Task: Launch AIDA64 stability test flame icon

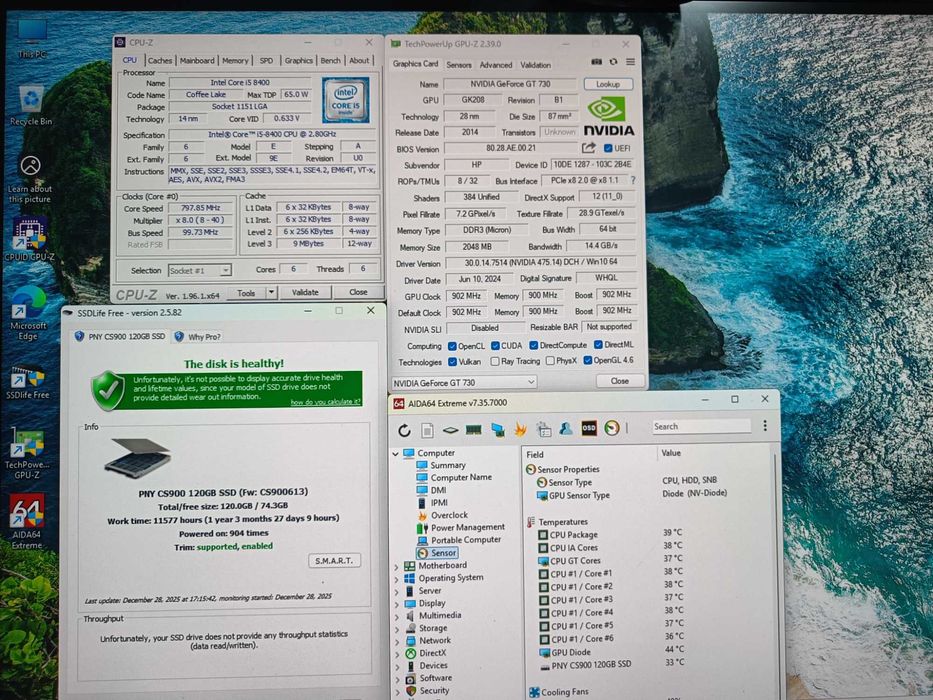Action: click(x=521, y=429)
